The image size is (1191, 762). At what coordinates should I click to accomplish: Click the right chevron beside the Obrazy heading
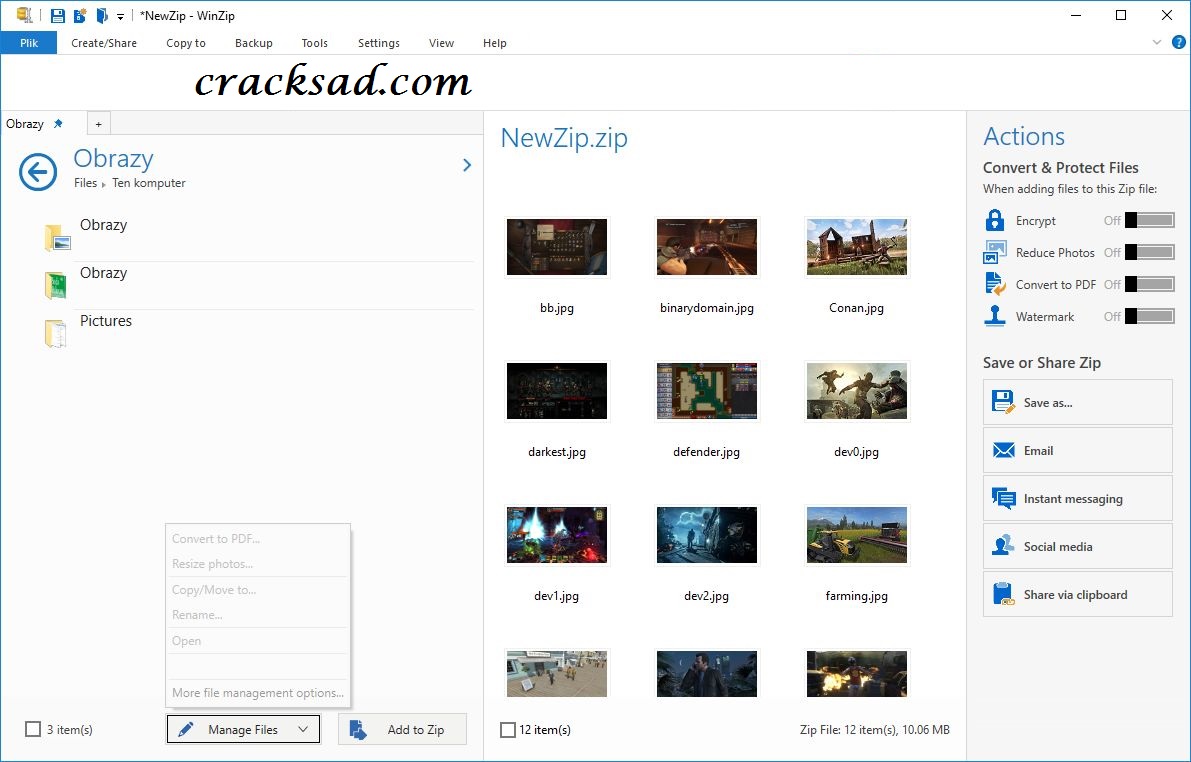coord(466,165)
